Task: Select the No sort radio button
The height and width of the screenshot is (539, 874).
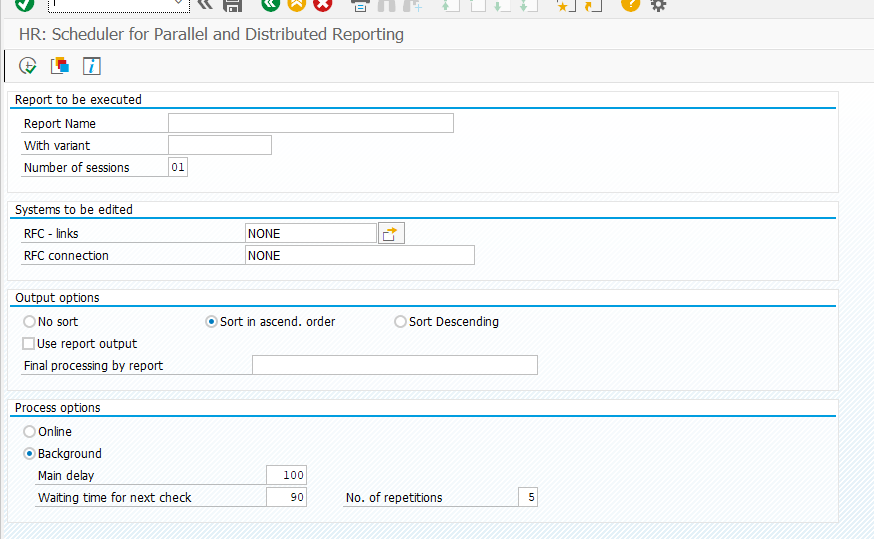Action: pos(29,322)
